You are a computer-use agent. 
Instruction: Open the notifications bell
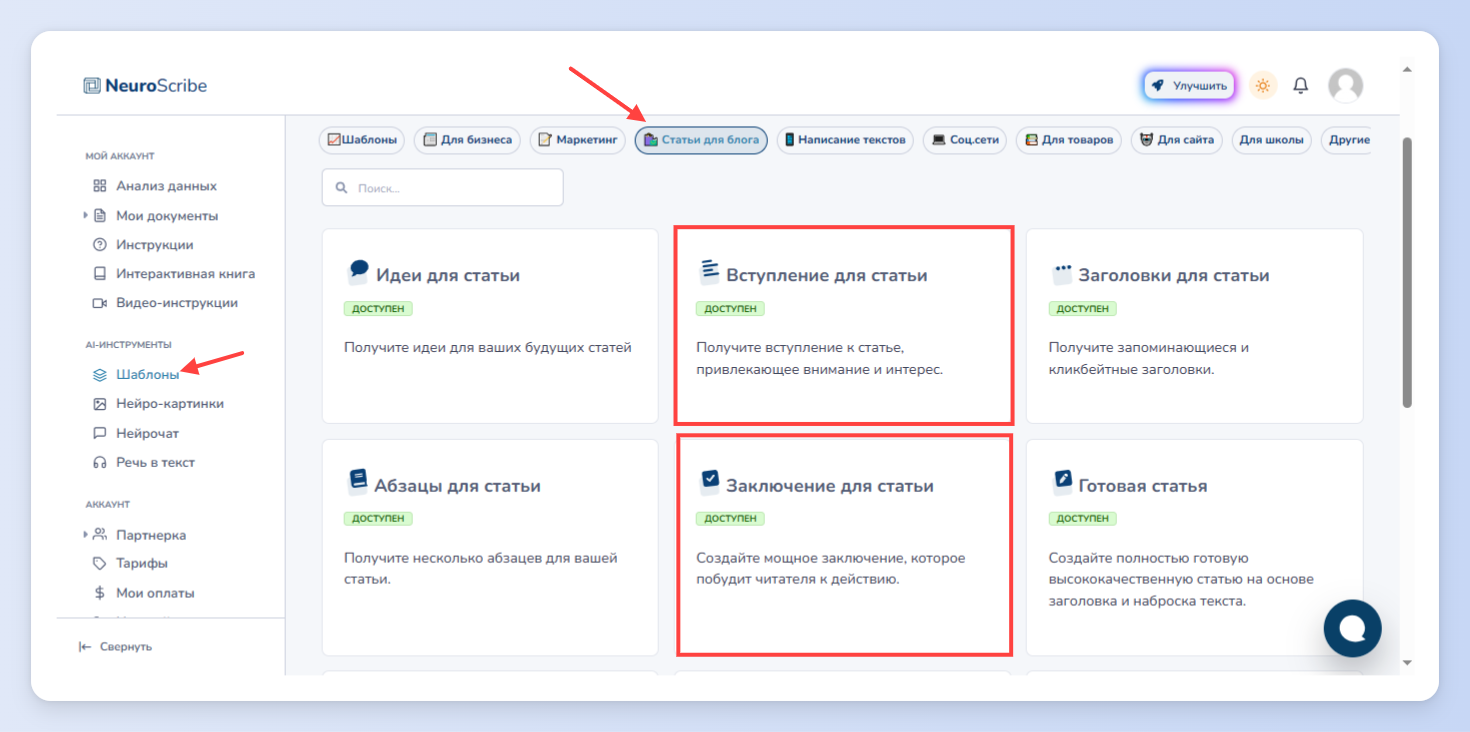[1301, 86]
